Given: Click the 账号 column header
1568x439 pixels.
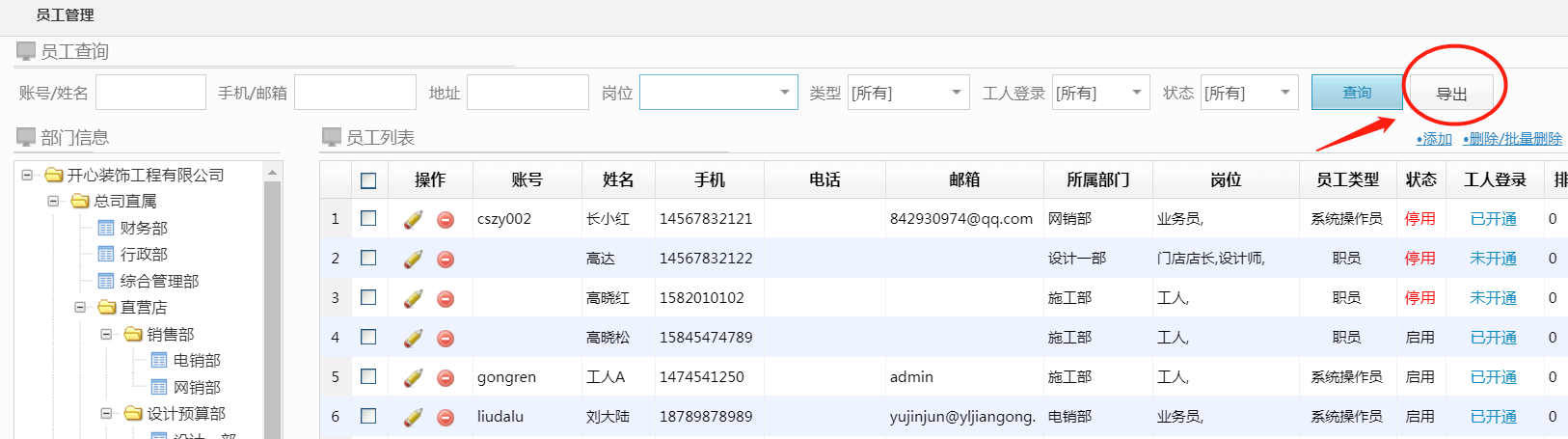Looking at the screenshot, I should (x=527, y=179).
